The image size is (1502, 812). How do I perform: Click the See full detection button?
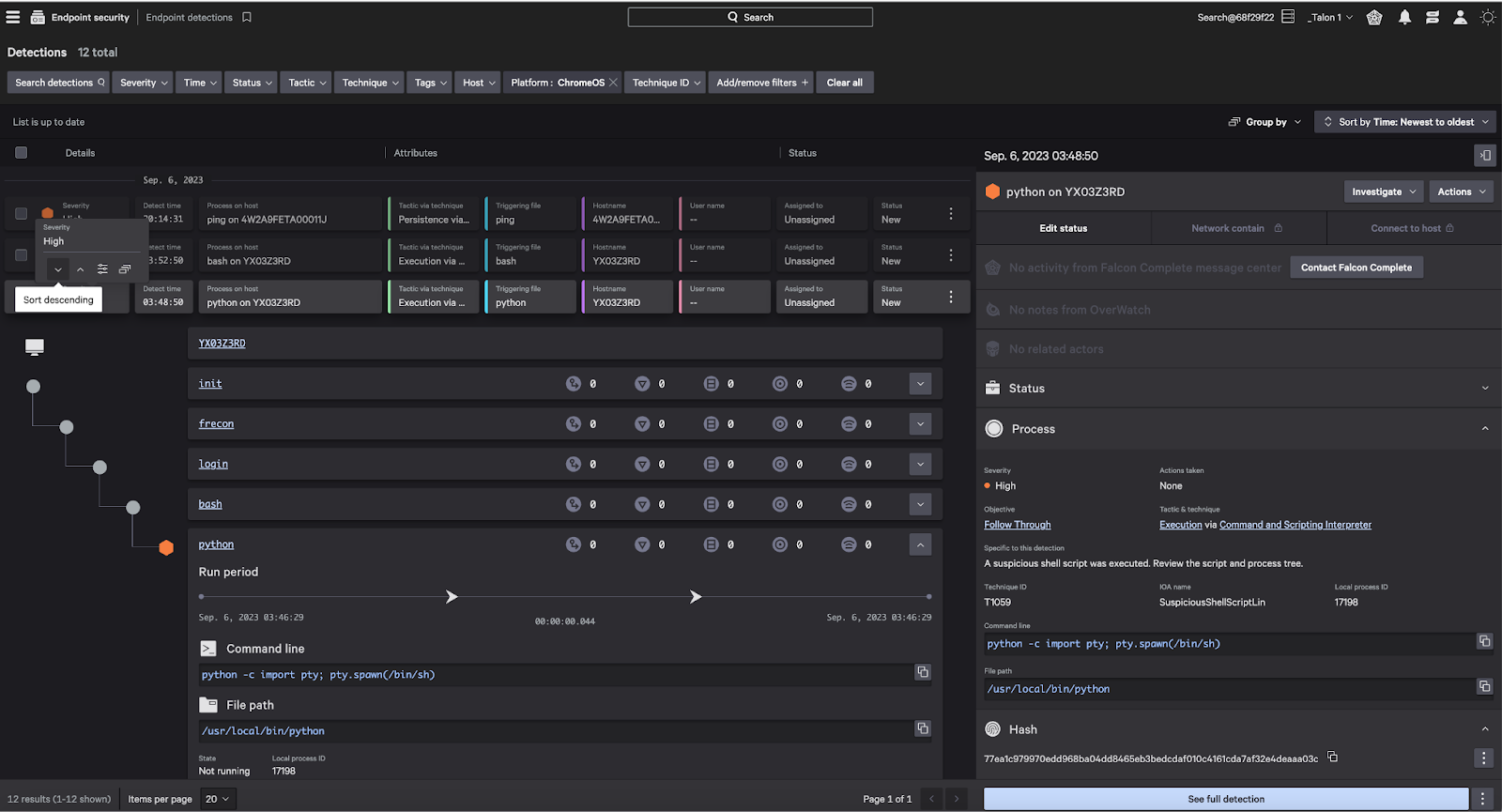1225,799
